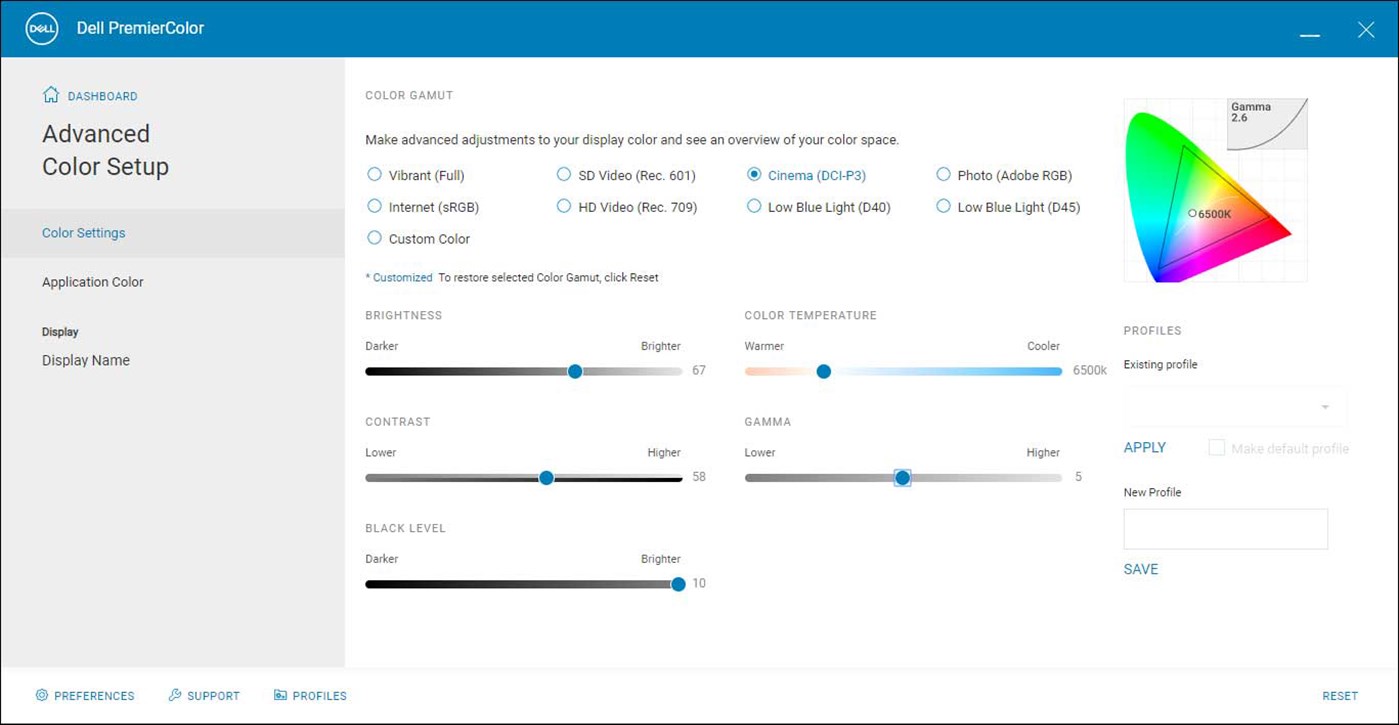Click the Dell logo in the title bar

pyautogui.click(x=40, y=29)
